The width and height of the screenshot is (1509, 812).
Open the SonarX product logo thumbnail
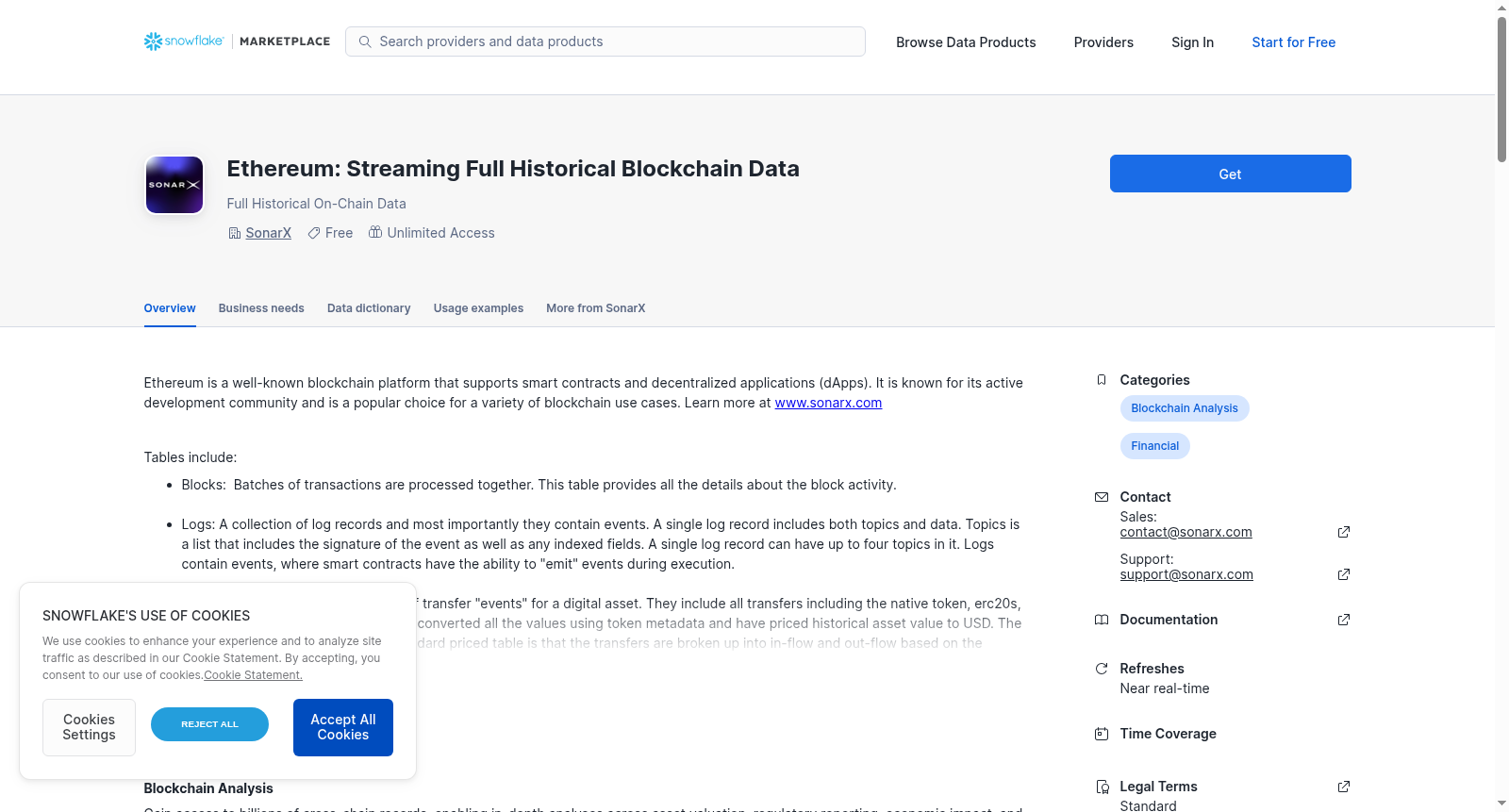(174, 185)
